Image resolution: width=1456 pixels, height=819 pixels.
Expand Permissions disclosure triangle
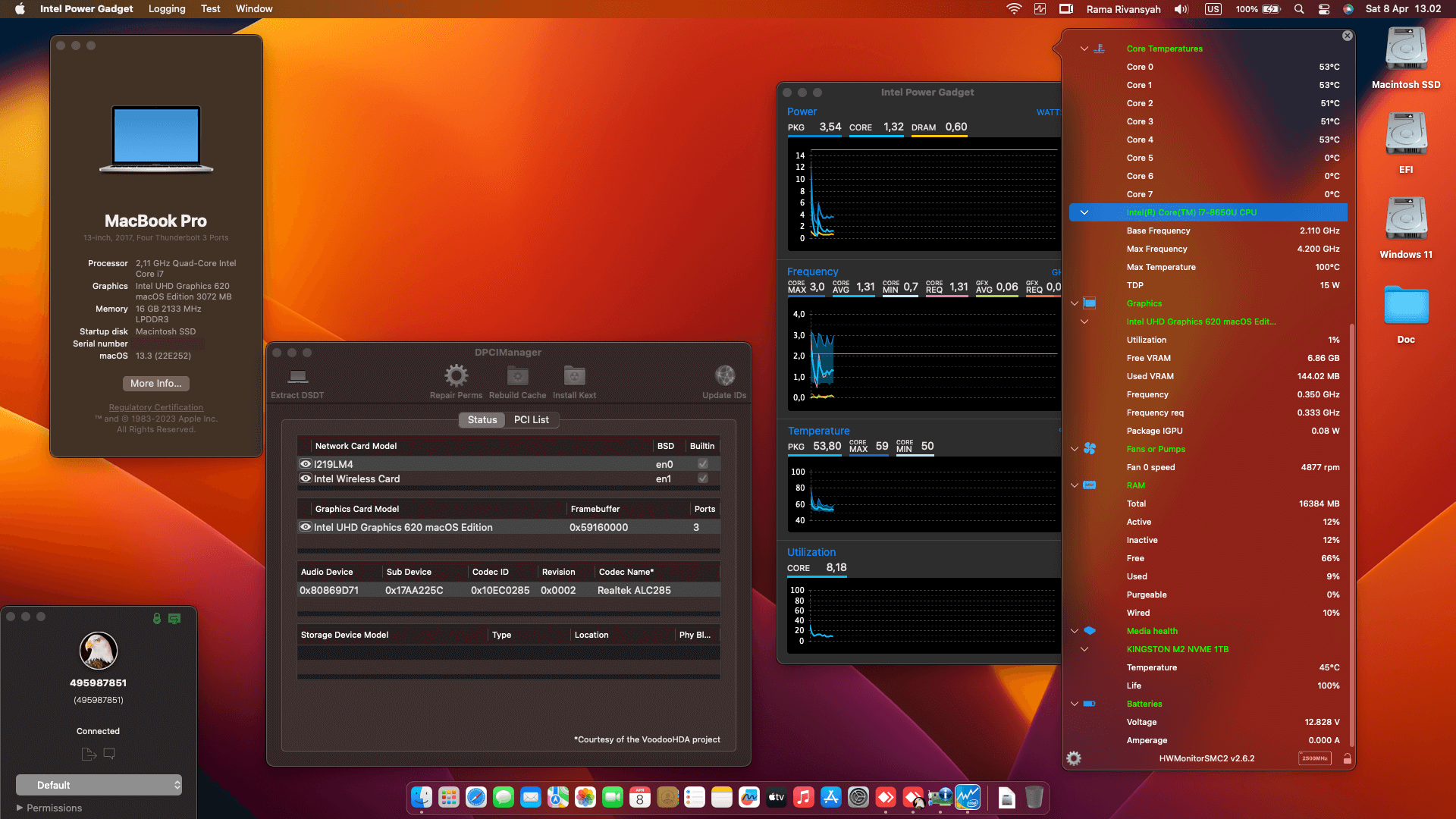(20, 808)
